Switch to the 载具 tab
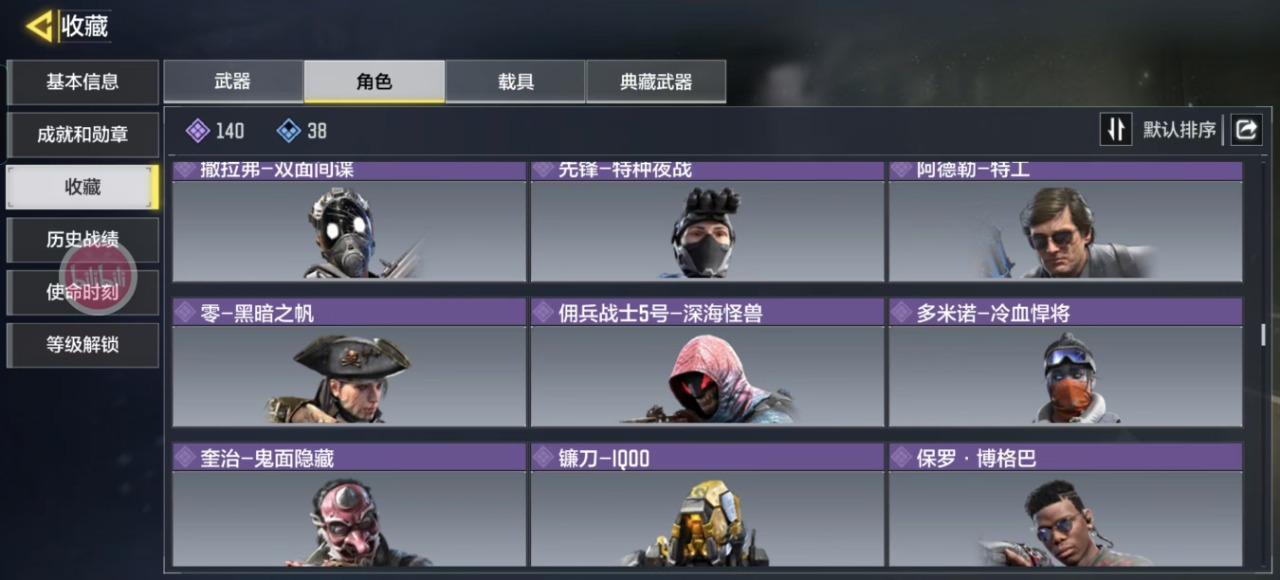This screenshot has width=1280, height=580. tap(515, 82)
